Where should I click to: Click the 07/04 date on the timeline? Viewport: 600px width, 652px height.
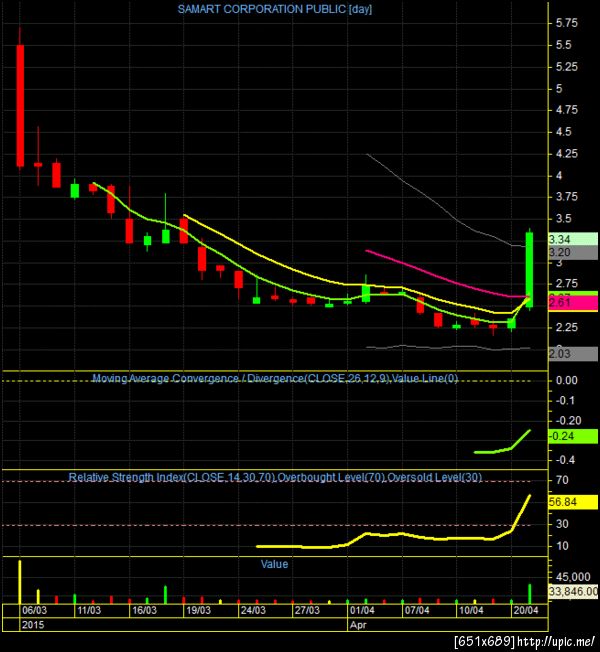point(417,610)
